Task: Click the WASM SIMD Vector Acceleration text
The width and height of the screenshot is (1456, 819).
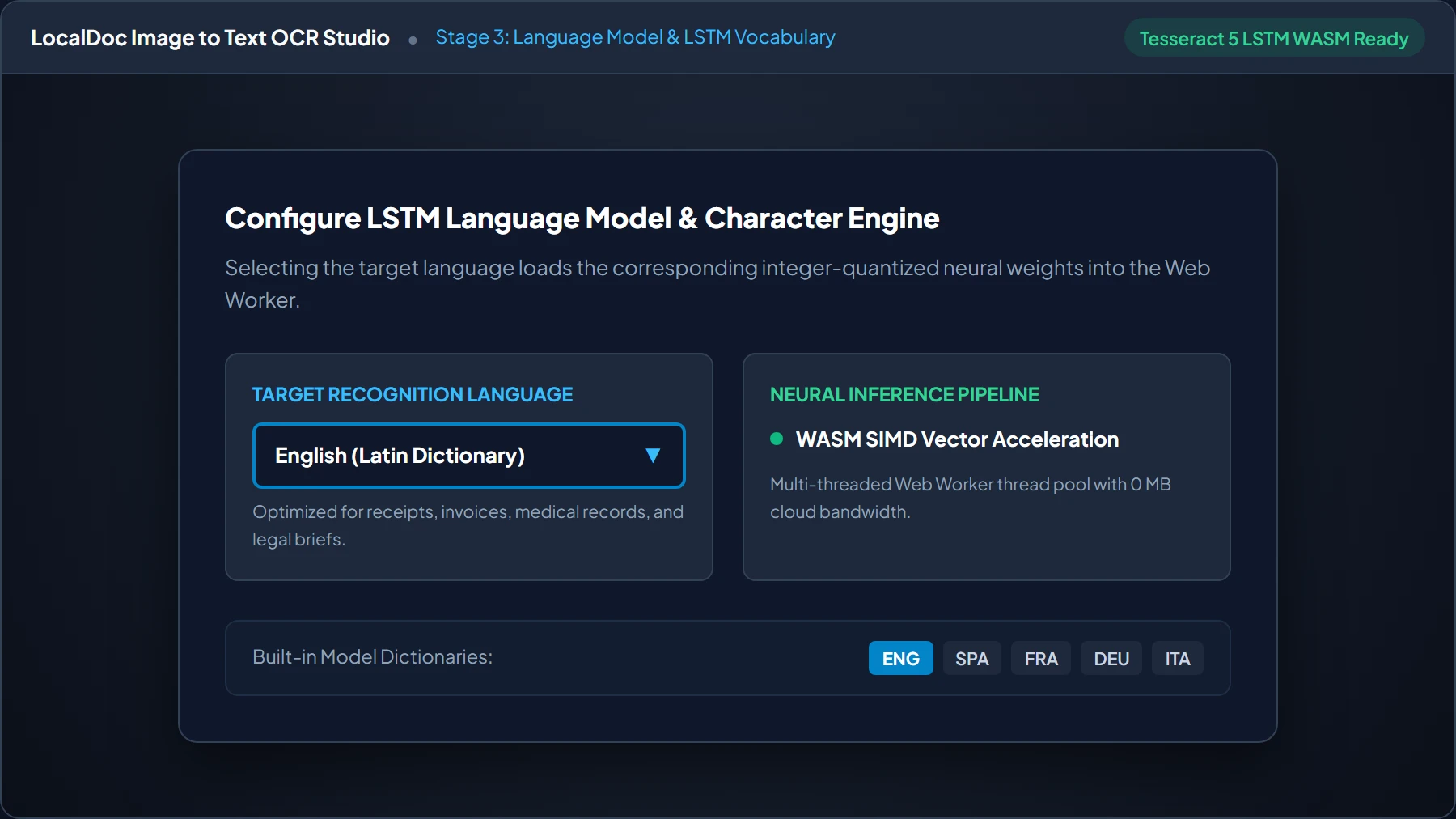Action: (x=957, y=439)
